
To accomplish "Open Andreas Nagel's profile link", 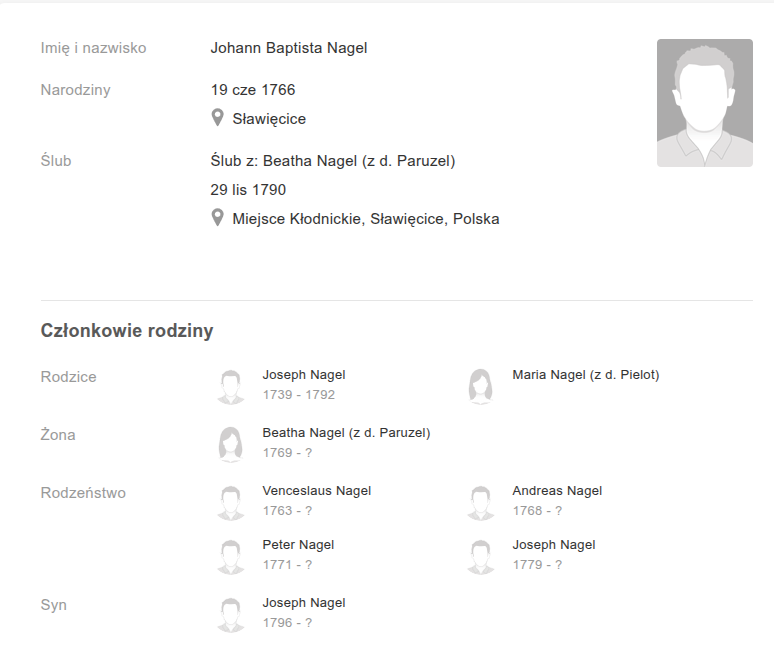I will point(557,491).
